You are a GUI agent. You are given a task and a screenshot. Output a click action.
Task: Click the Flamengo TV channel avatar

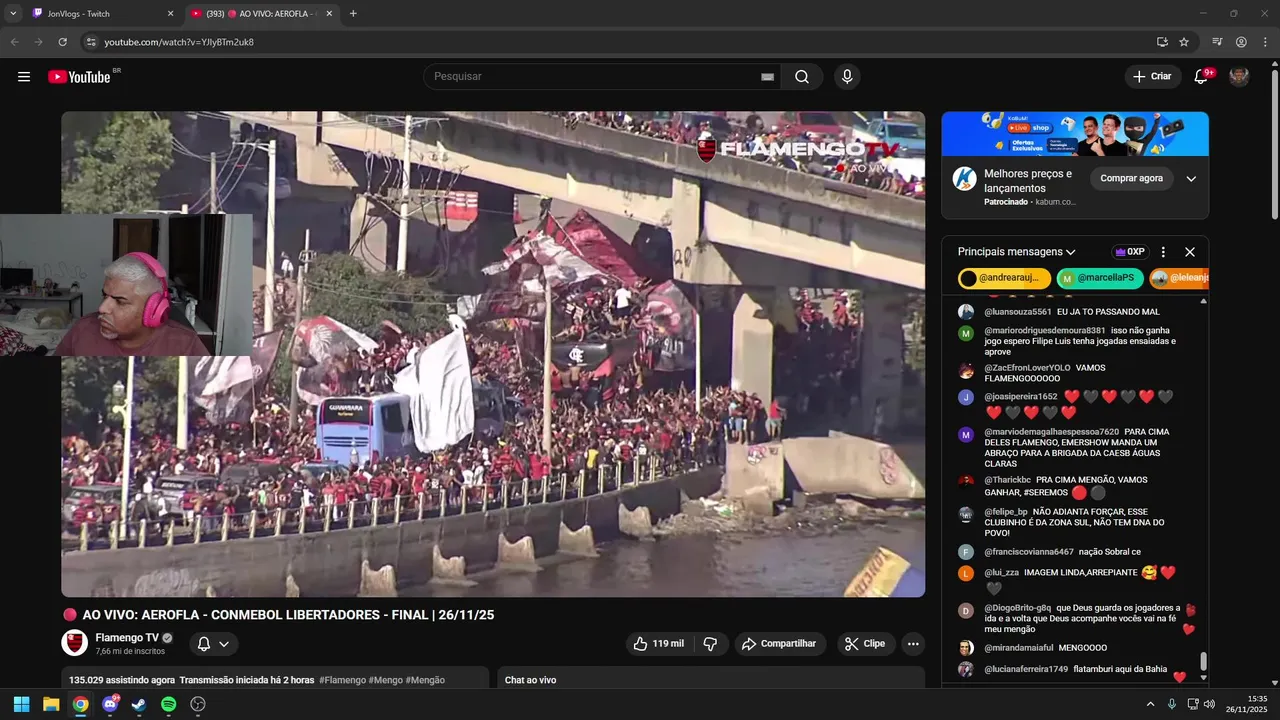75,643
